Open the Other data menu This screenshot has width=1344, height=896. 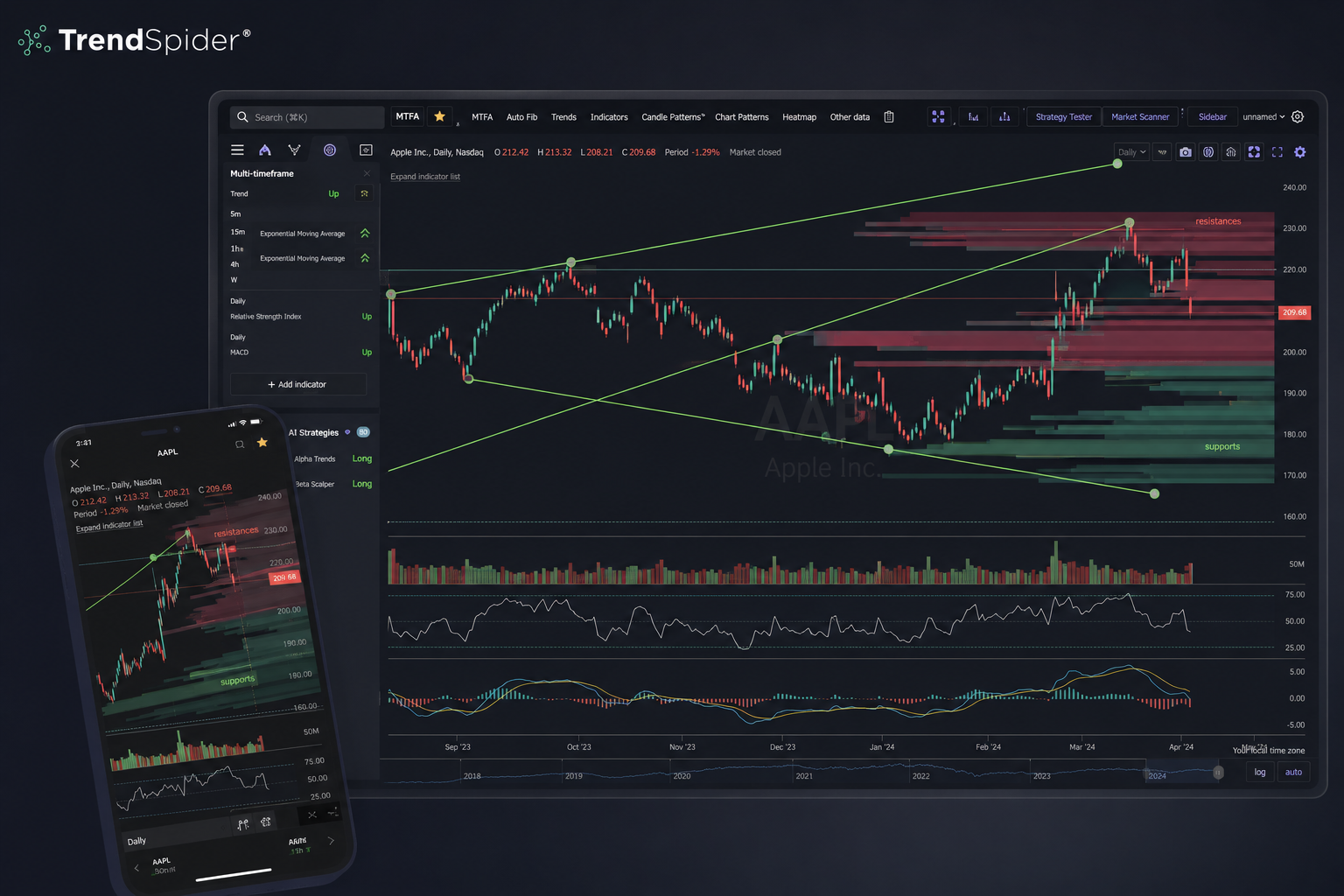click(x=850, y=117)
